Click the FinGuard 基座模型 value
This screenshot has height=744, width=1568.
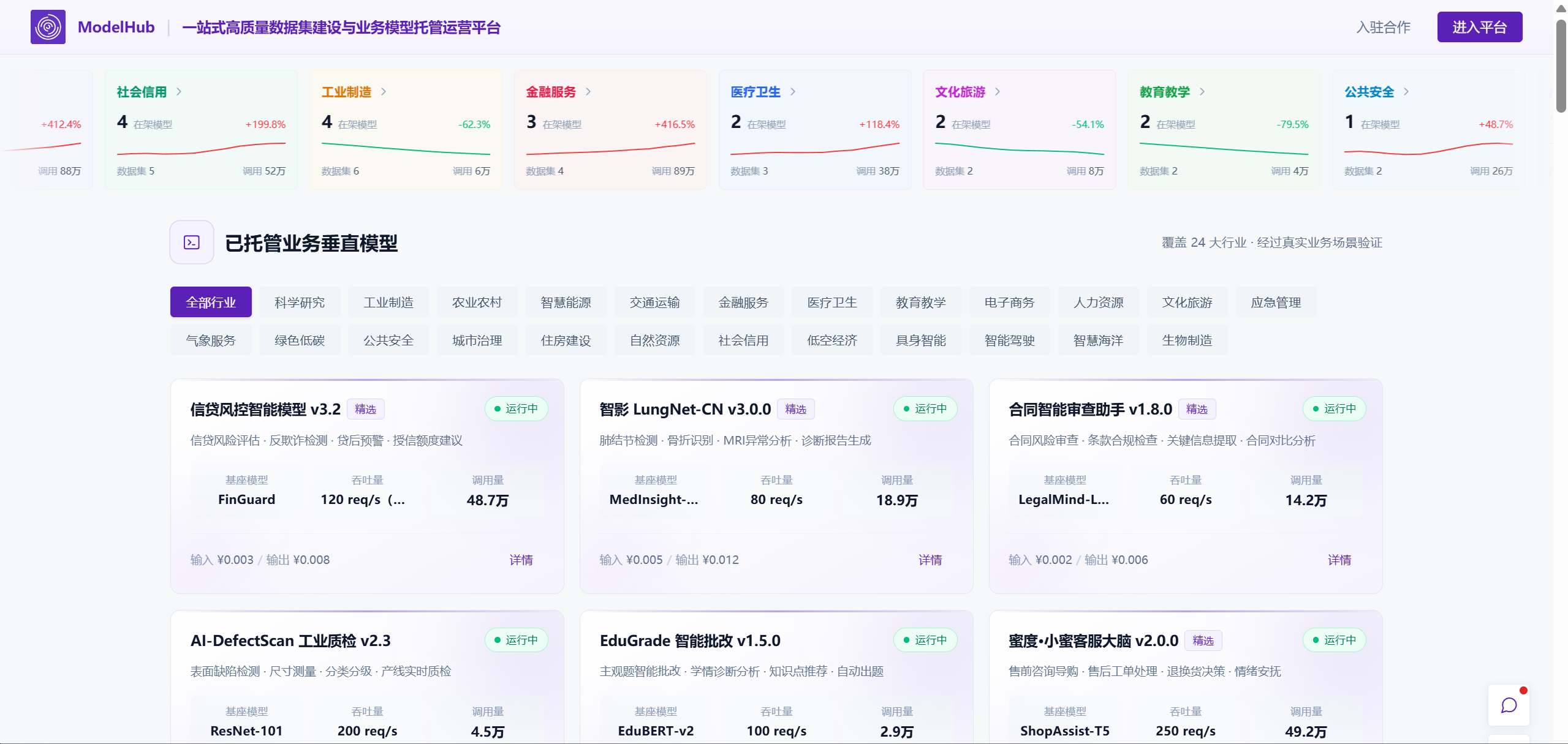pyautogui.click(x=247, y=500)
